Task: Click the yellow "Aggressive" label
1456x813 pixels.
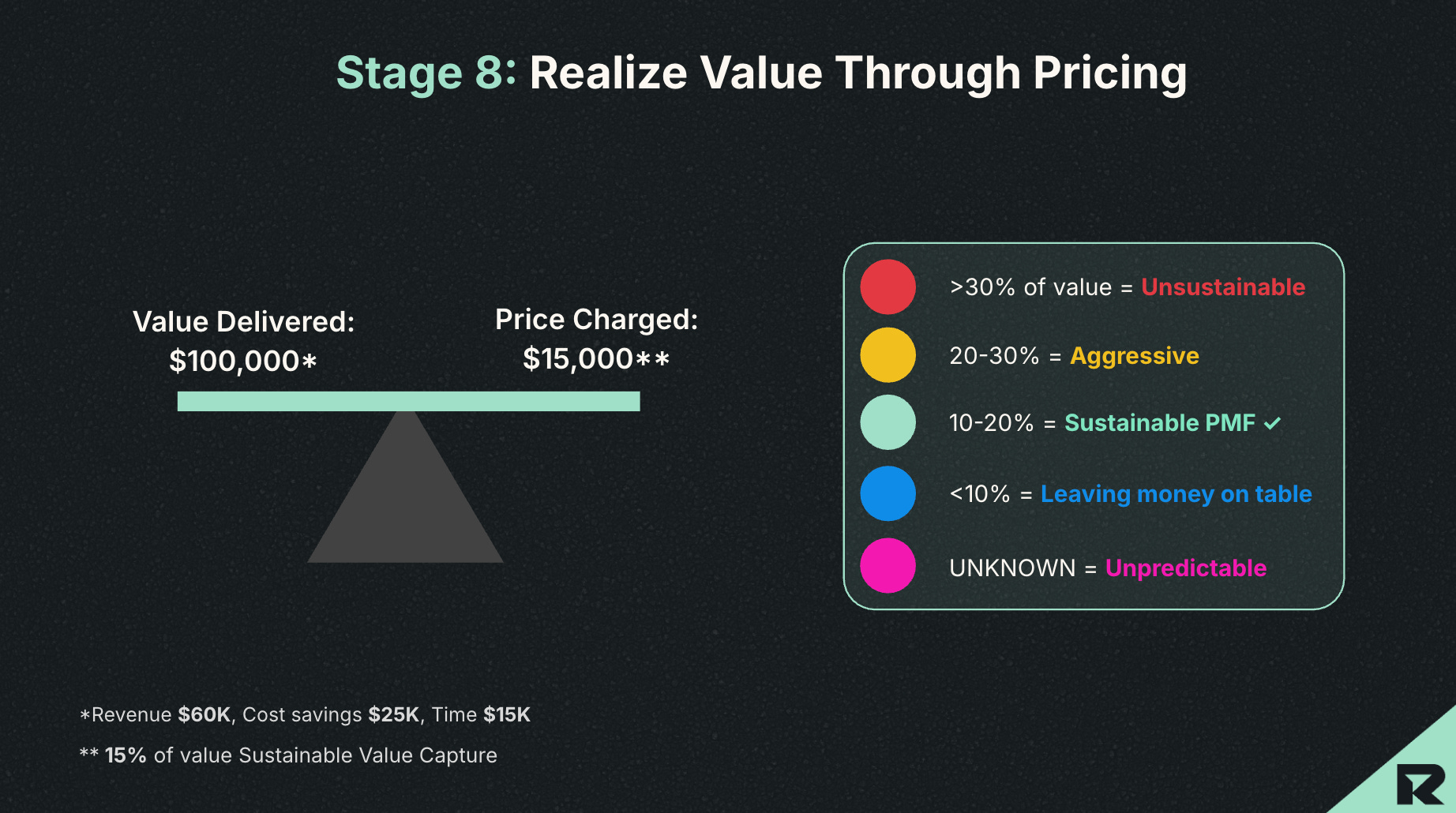Action: 1134,356
